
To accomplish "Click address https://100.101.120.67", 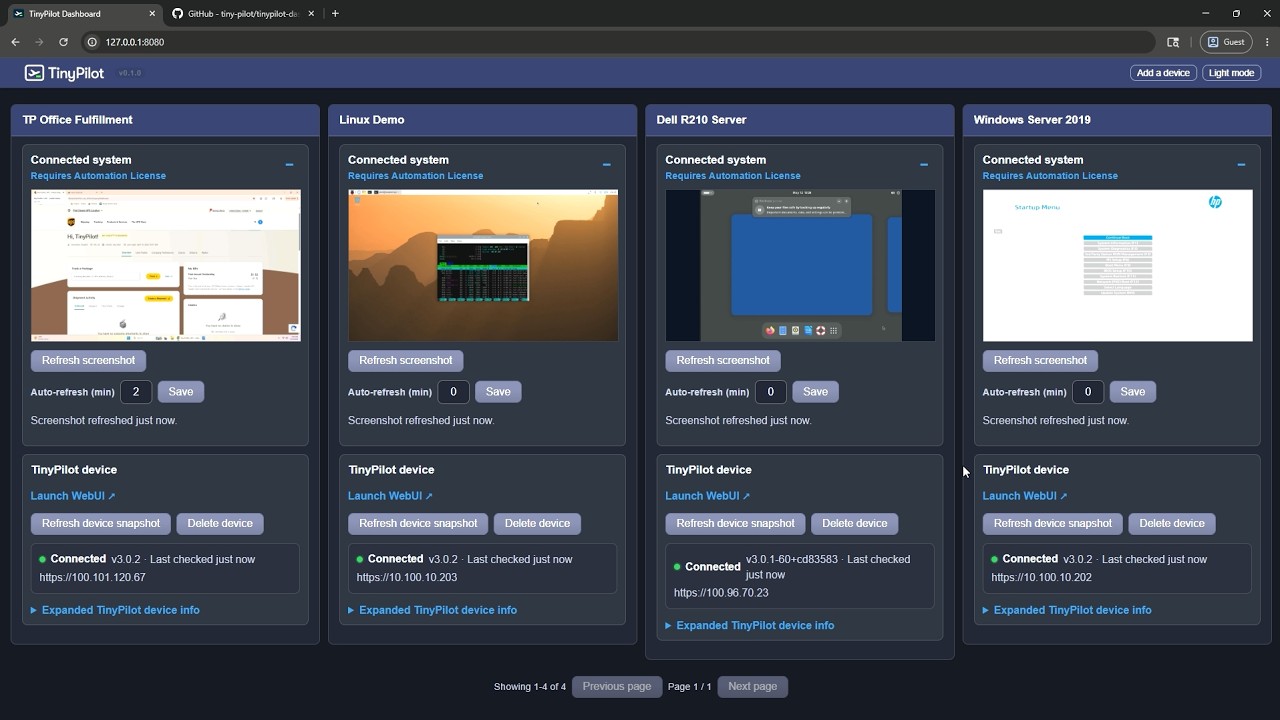I will pos(93,578).
